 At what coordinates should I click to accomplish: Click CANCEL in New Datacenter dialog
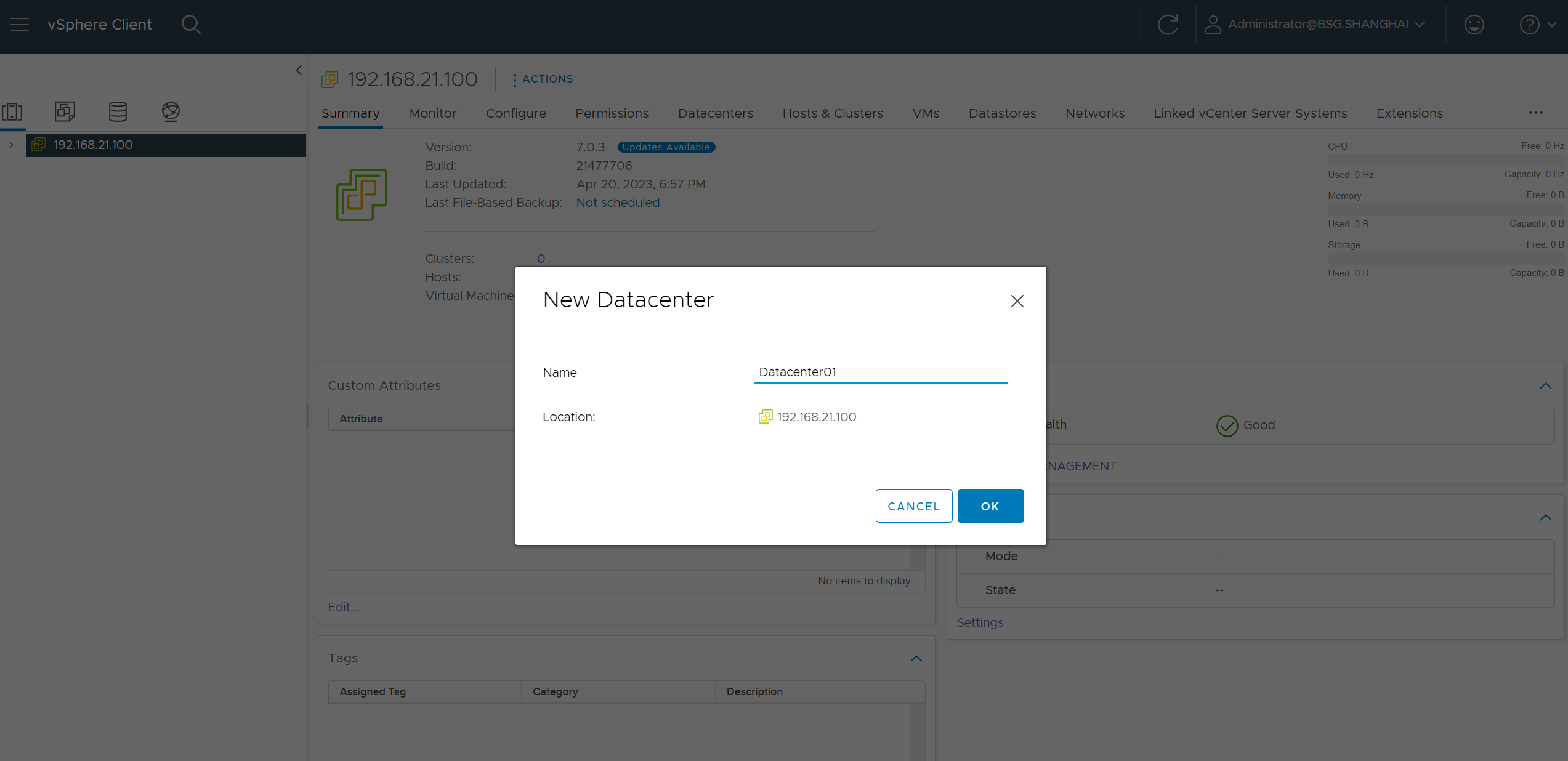[914, 506]
